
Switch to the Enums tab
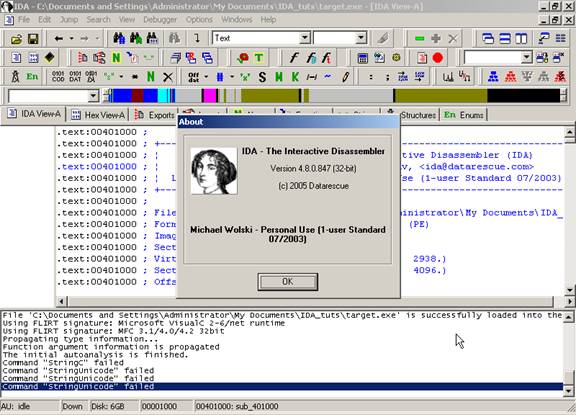coord(464,115)
